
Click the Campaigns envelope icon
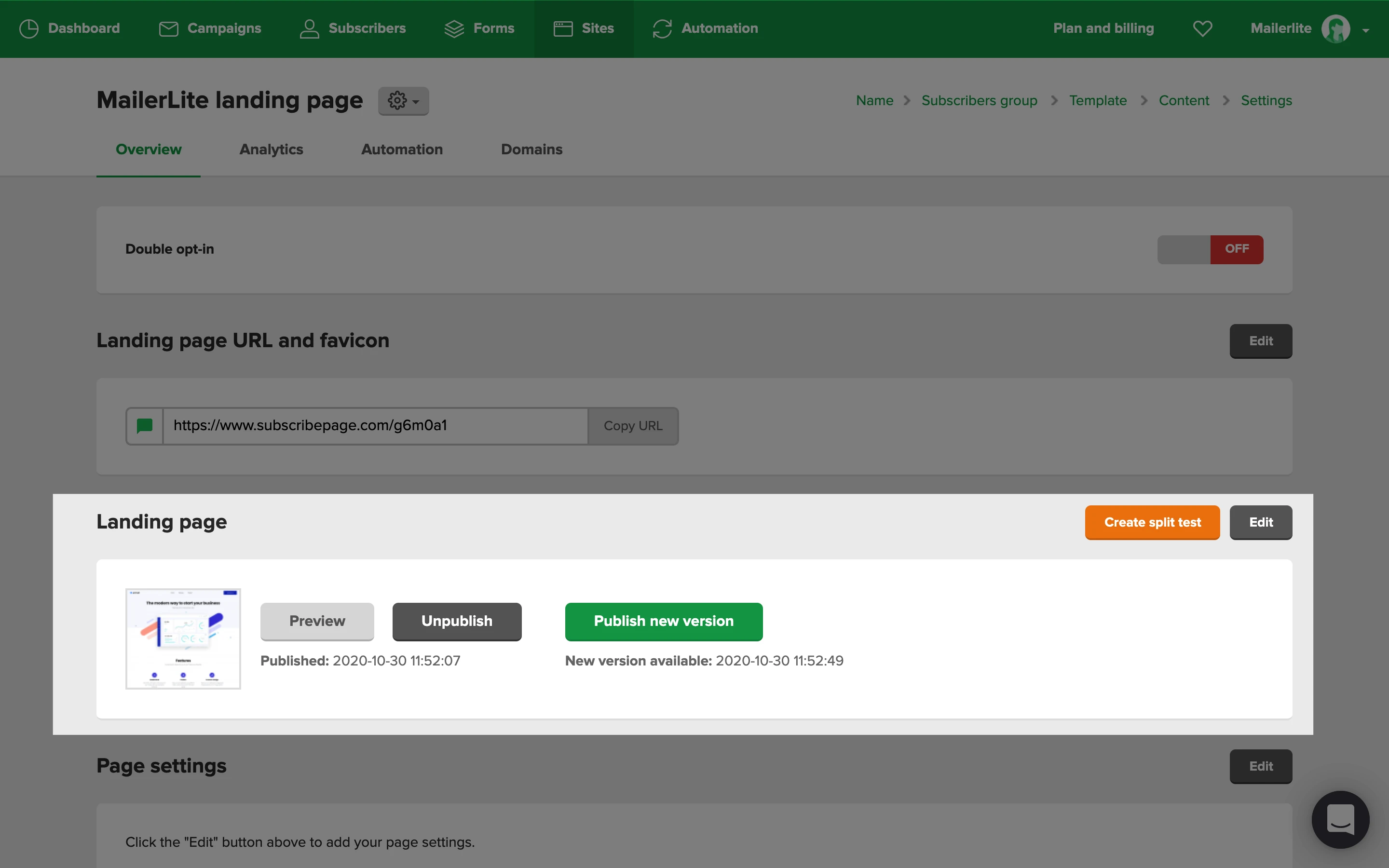click(x=168, y=29)
